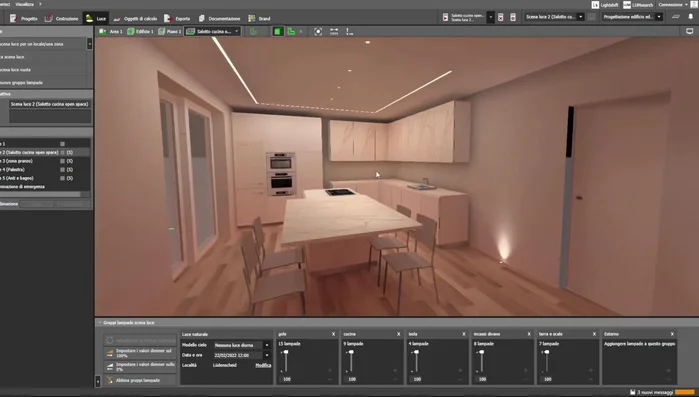Click the monitor display icon
The image size is (699, 397).
[x=689, y=31]
